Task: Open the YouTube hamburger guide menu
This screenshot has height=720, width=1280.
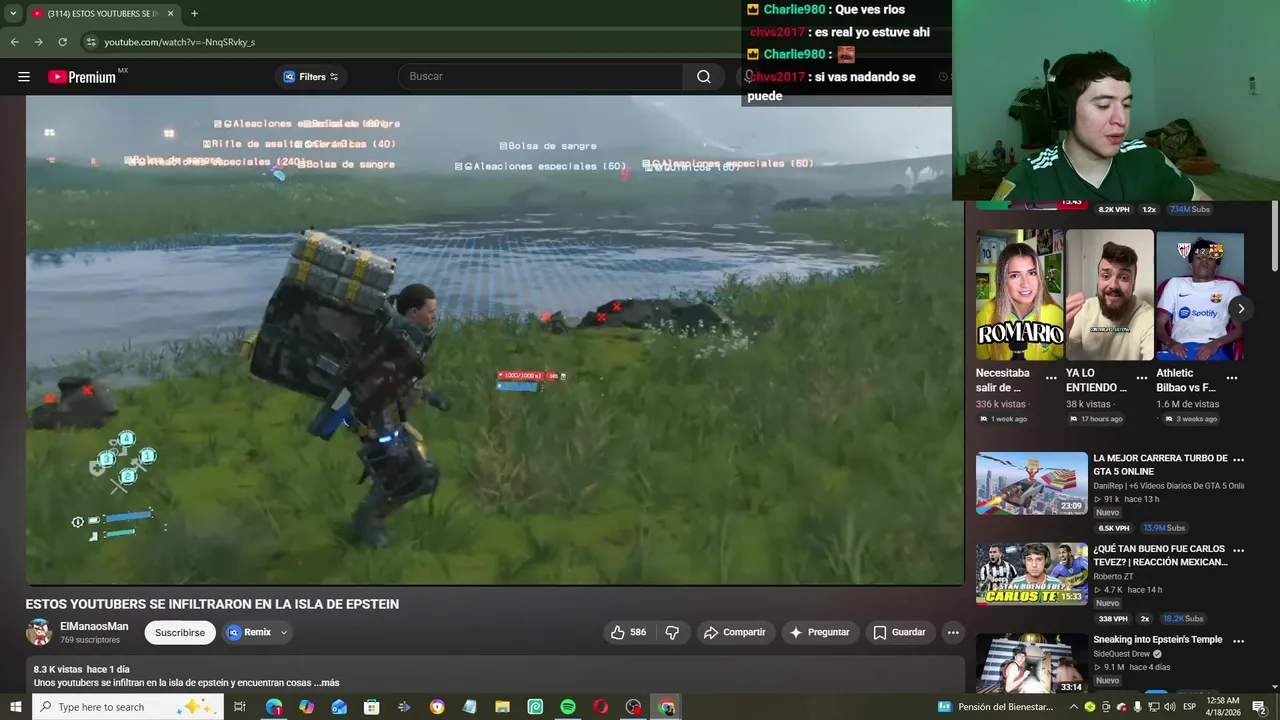Action: pos(24,76)
